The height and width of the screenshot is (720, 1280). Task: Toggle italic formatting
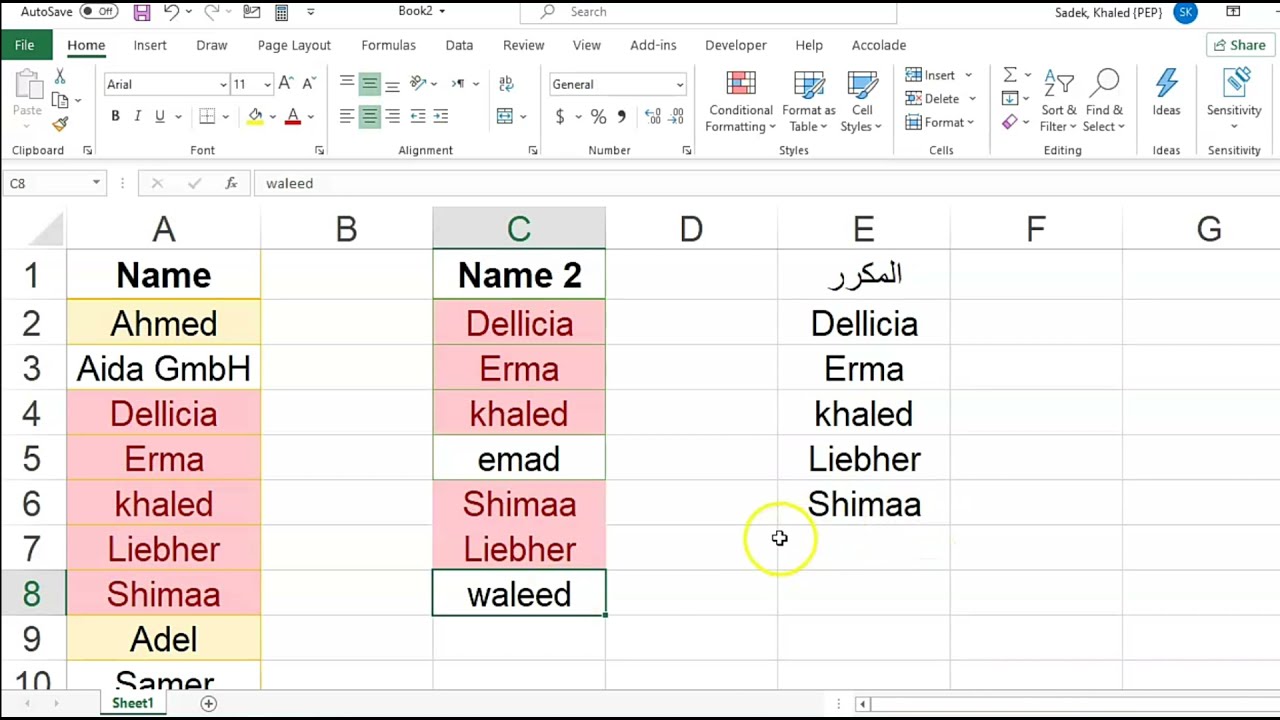point(137,116)
